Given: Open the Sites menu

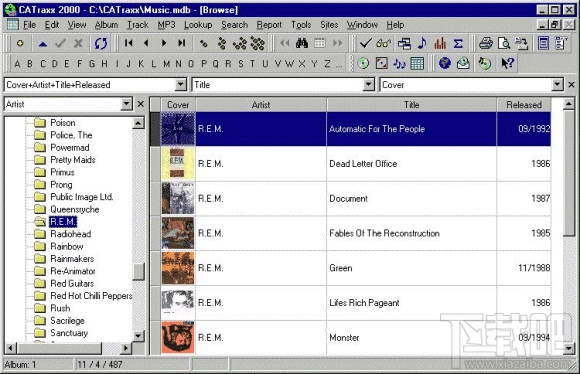Looking at the screenshot, I should 329,25.
